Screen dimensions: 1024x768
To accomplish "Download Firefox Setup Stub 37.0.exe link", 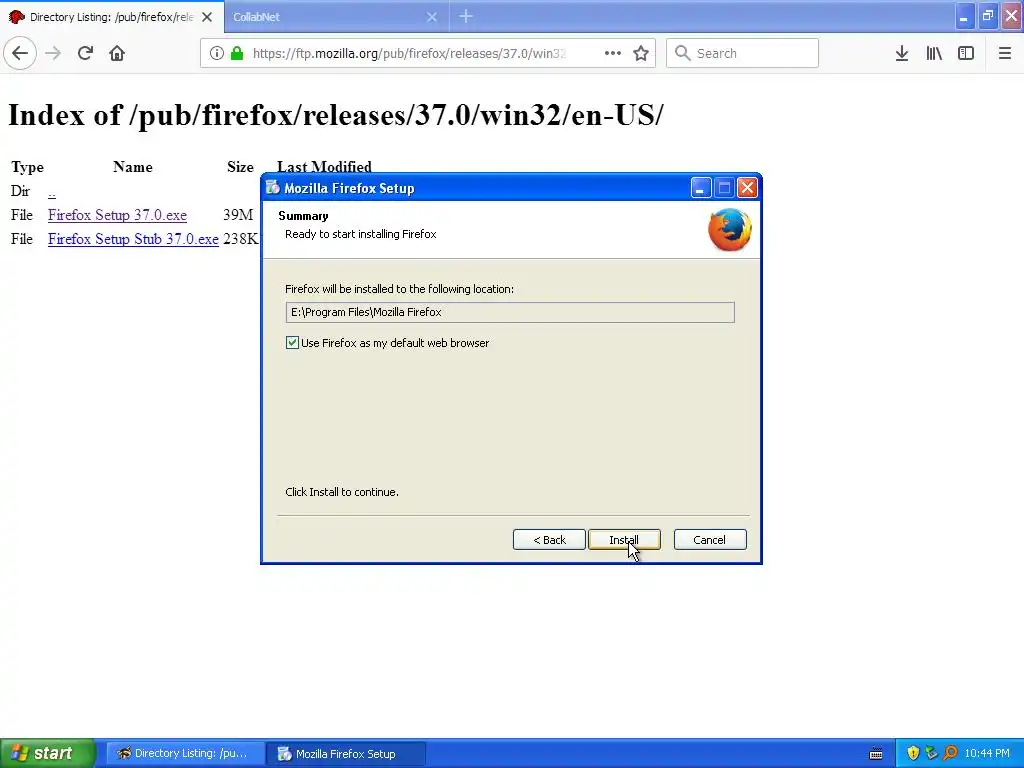I will 133,239.
